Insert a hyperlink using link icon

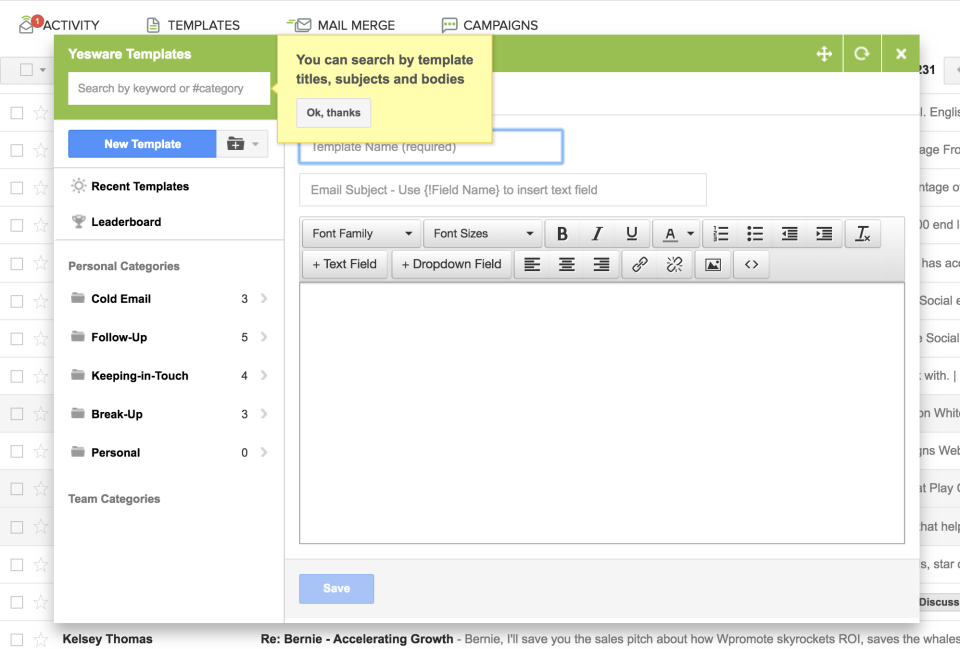click(x=640, y=265)
